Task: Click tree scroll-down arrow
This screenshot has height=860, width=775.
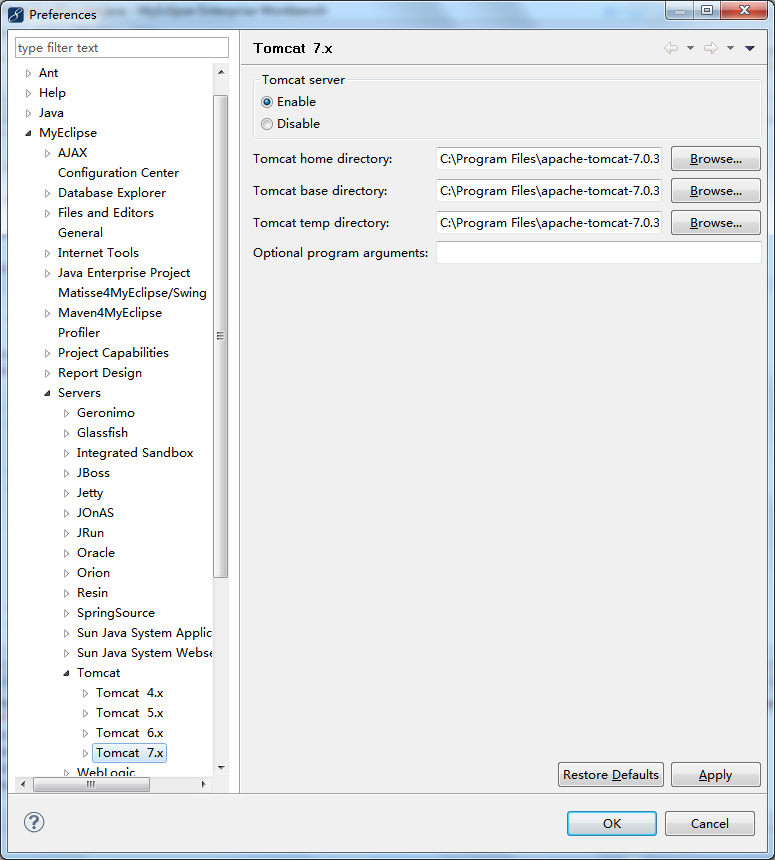Action: point(221,768)
